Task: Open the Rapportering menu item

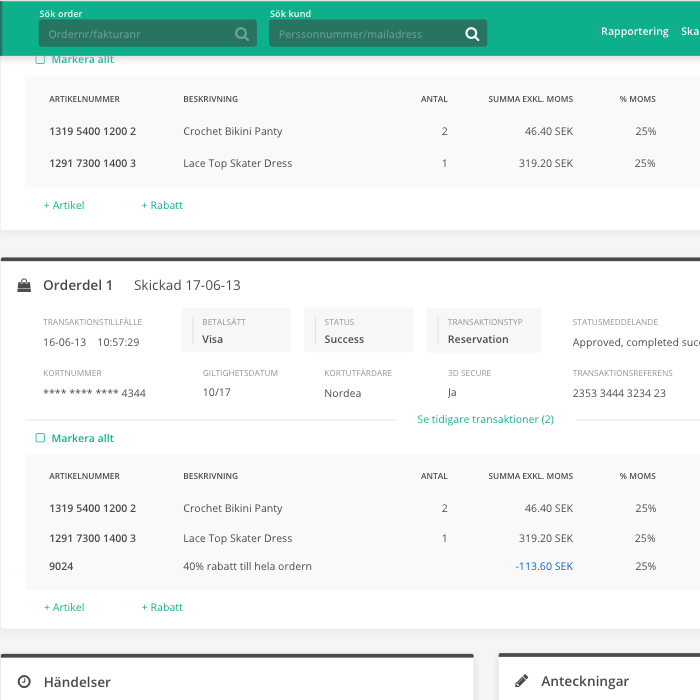Action: click(634, 31)
